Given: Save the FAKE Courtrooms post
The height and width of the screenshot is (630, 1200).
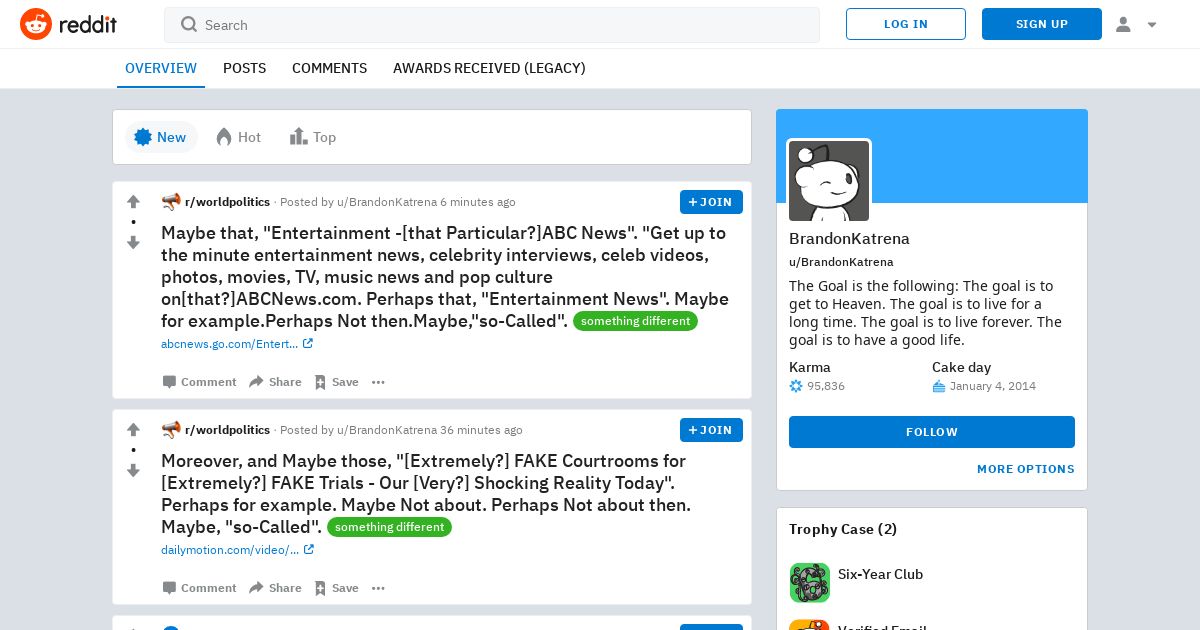Looking at the screenshot, I should click(336, 588).
